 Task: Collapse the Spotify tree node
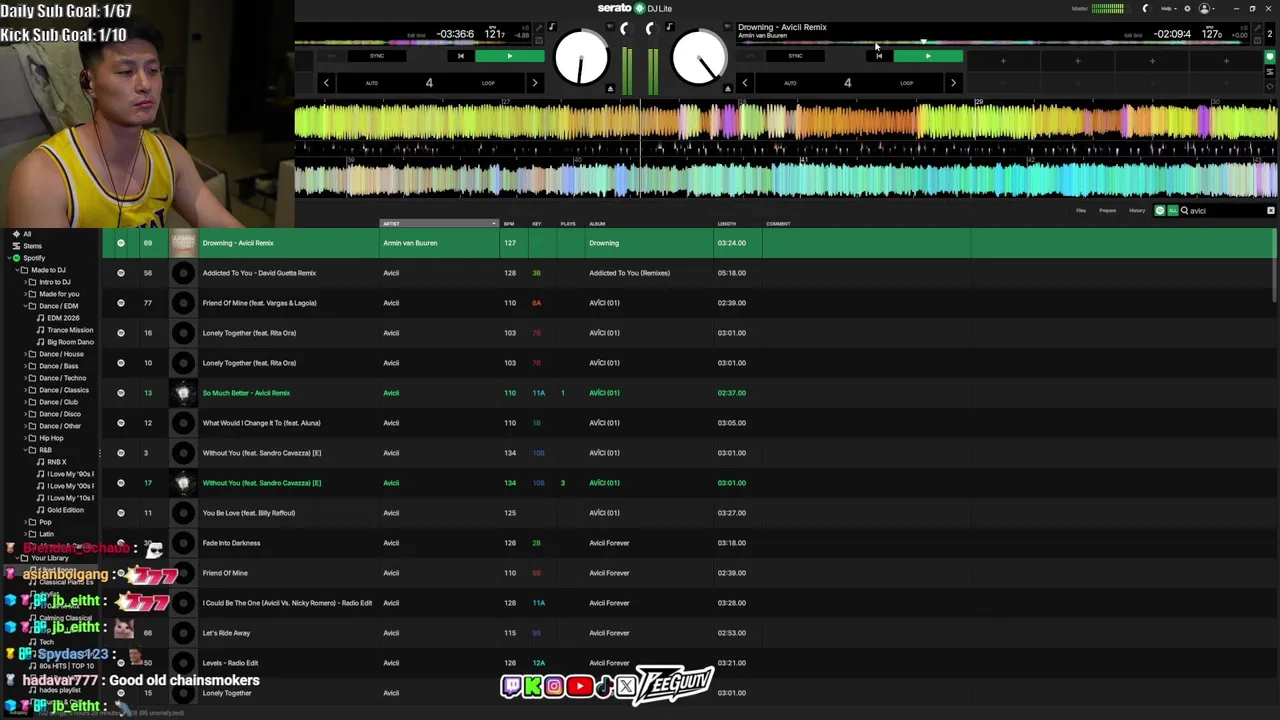click(x=8, y=258)
